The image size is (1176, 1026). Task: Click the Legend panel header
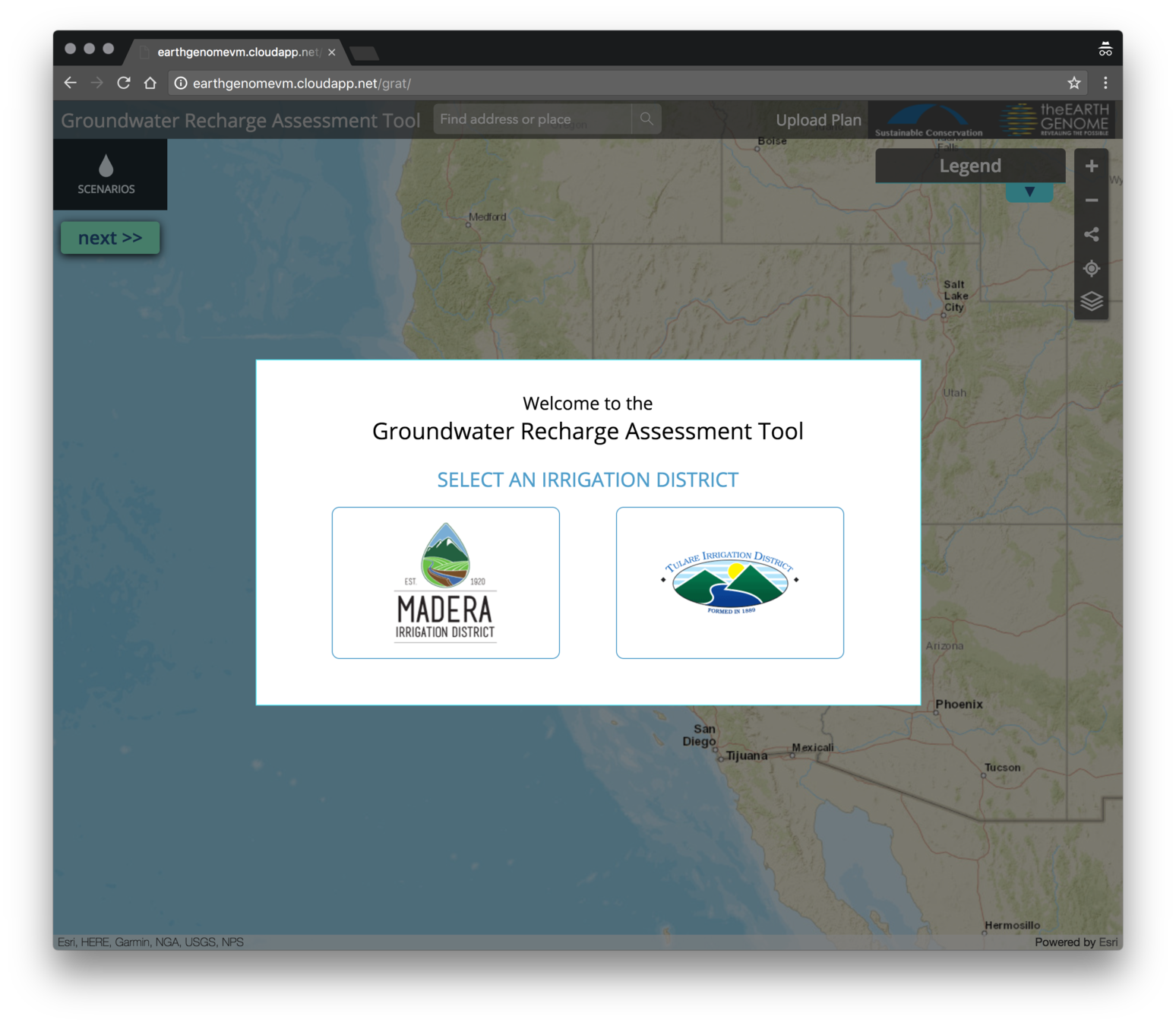(x=970, y=166)
